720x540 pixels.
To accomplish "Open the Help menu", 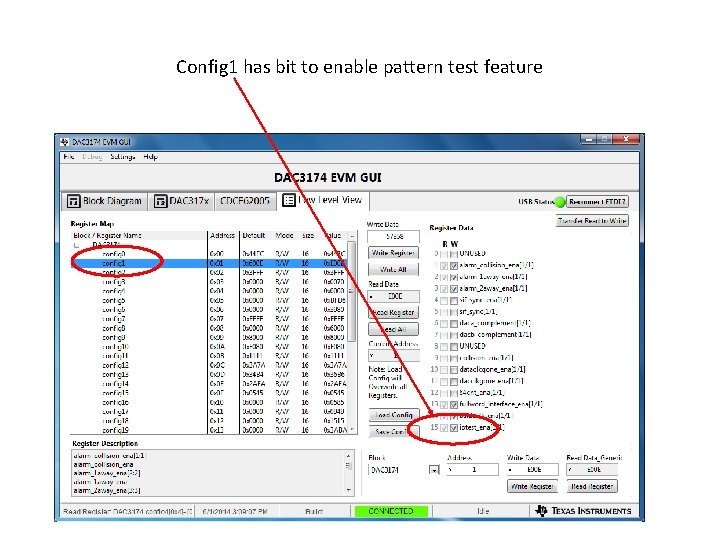I will (150, 157).
